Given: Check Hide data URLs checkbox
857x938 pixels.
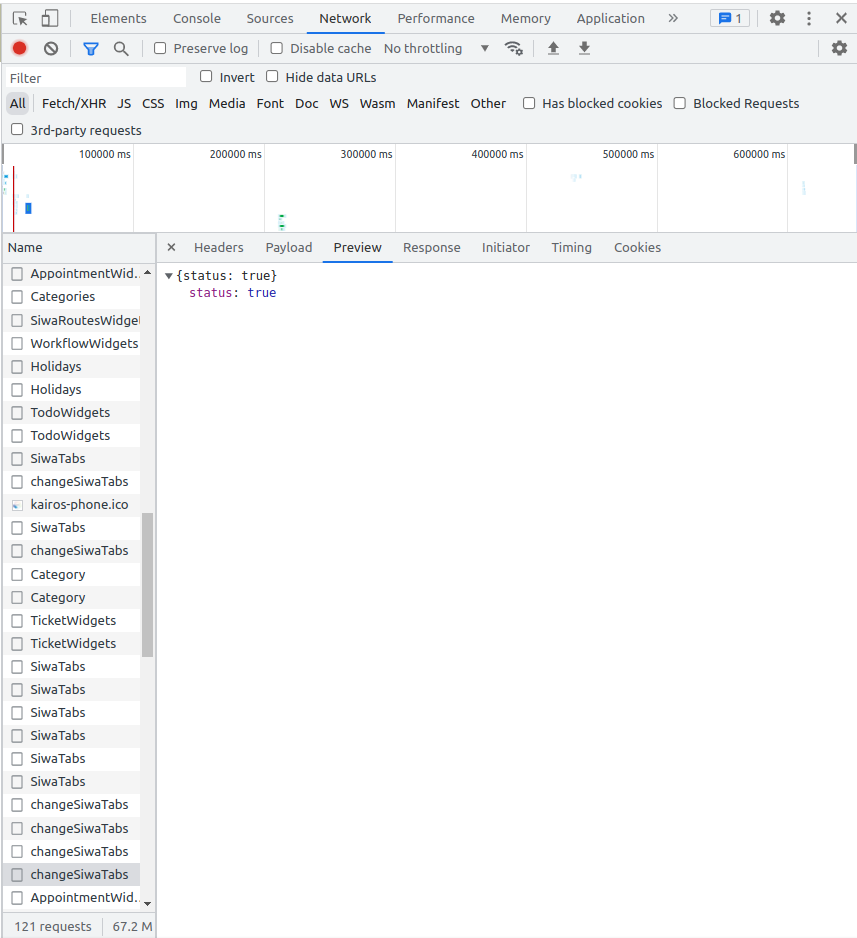Looking at the screenshot, I should 272,76.
